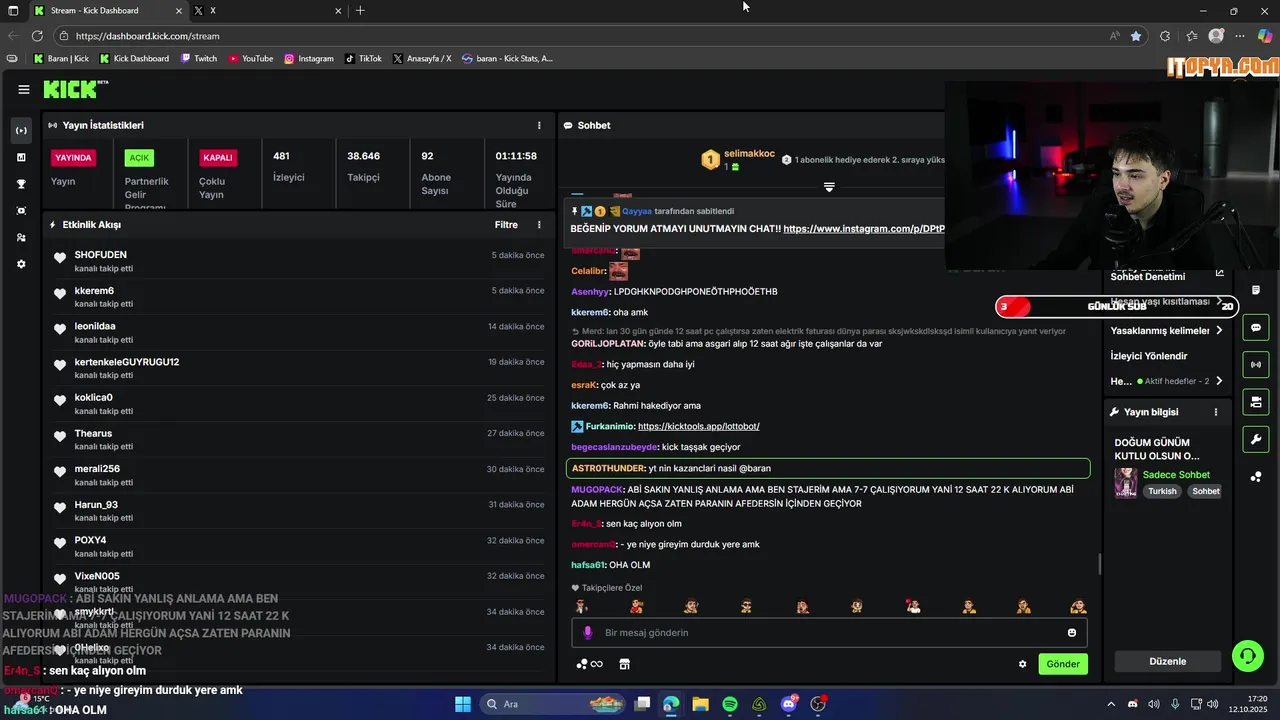
Task: Open the Instagram bookmark
Action: [309, 59]
